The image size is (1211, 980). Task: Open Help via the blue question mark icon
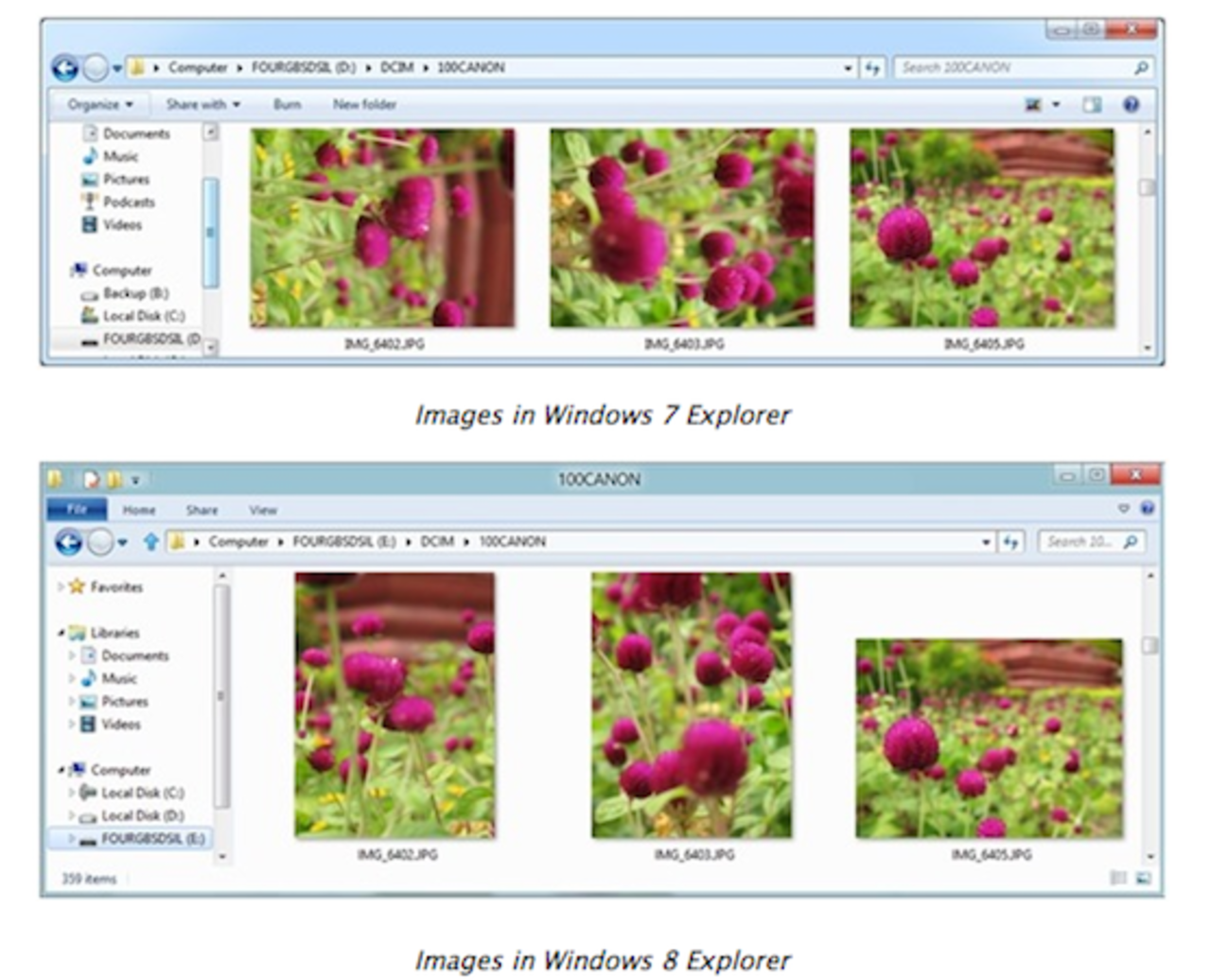[x=1131, y=104]
